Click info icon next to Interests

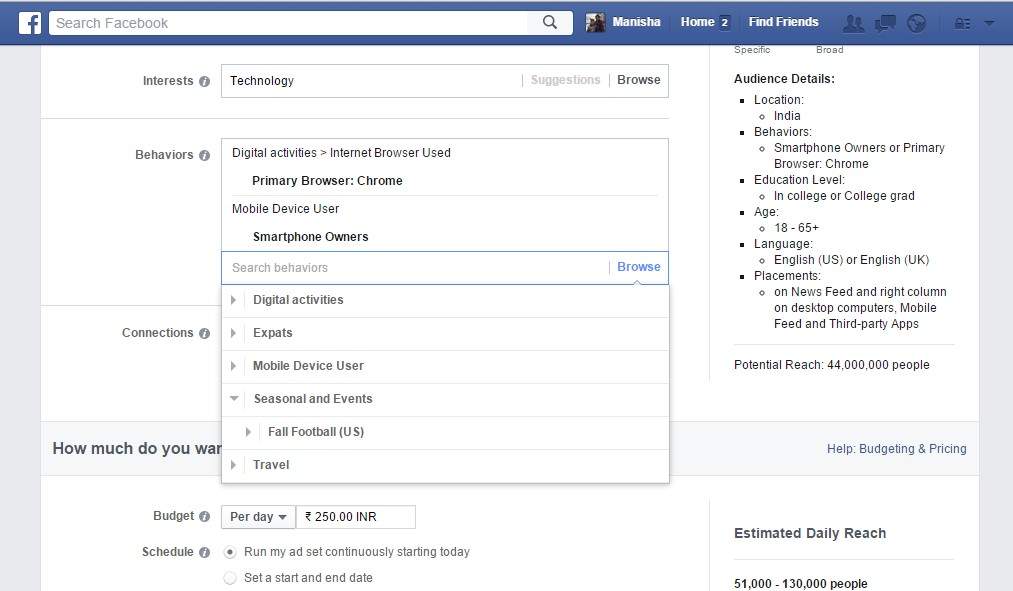click(x=204, y=82)
